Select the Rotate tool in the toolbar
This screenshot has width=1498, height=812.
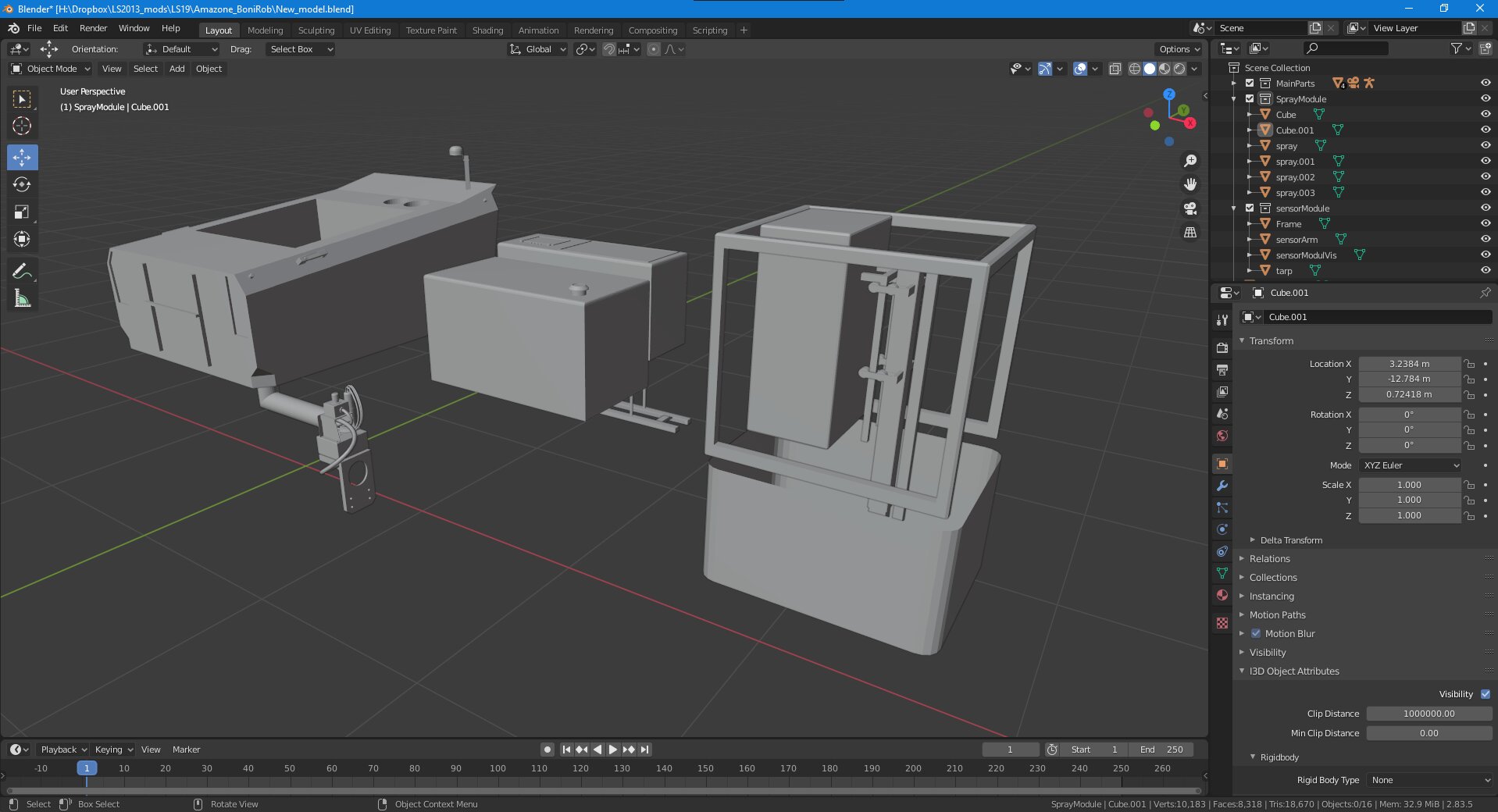22,184
